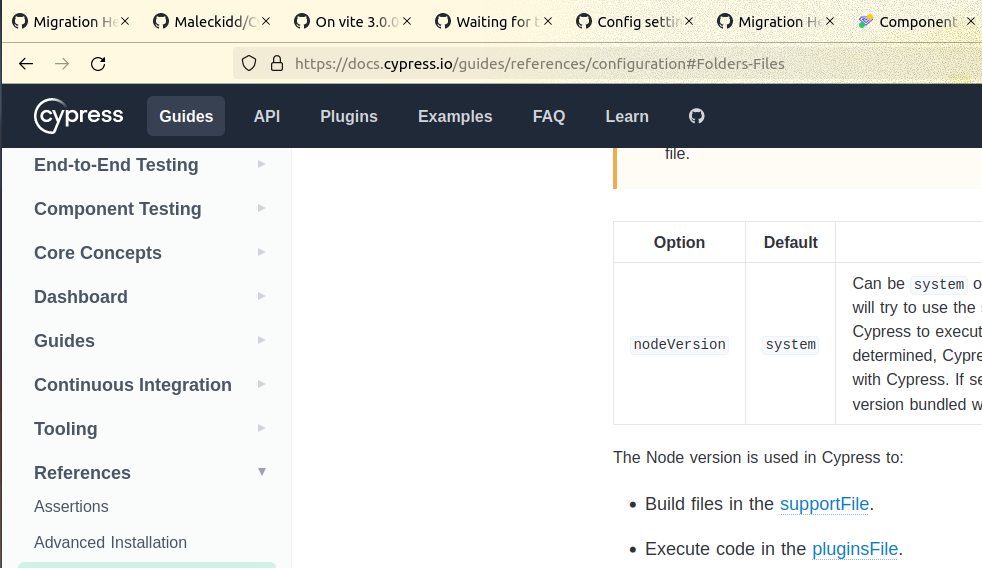
Task: Expand End-to-End Testing arrow in sidebar
Action: pos(261,164)
